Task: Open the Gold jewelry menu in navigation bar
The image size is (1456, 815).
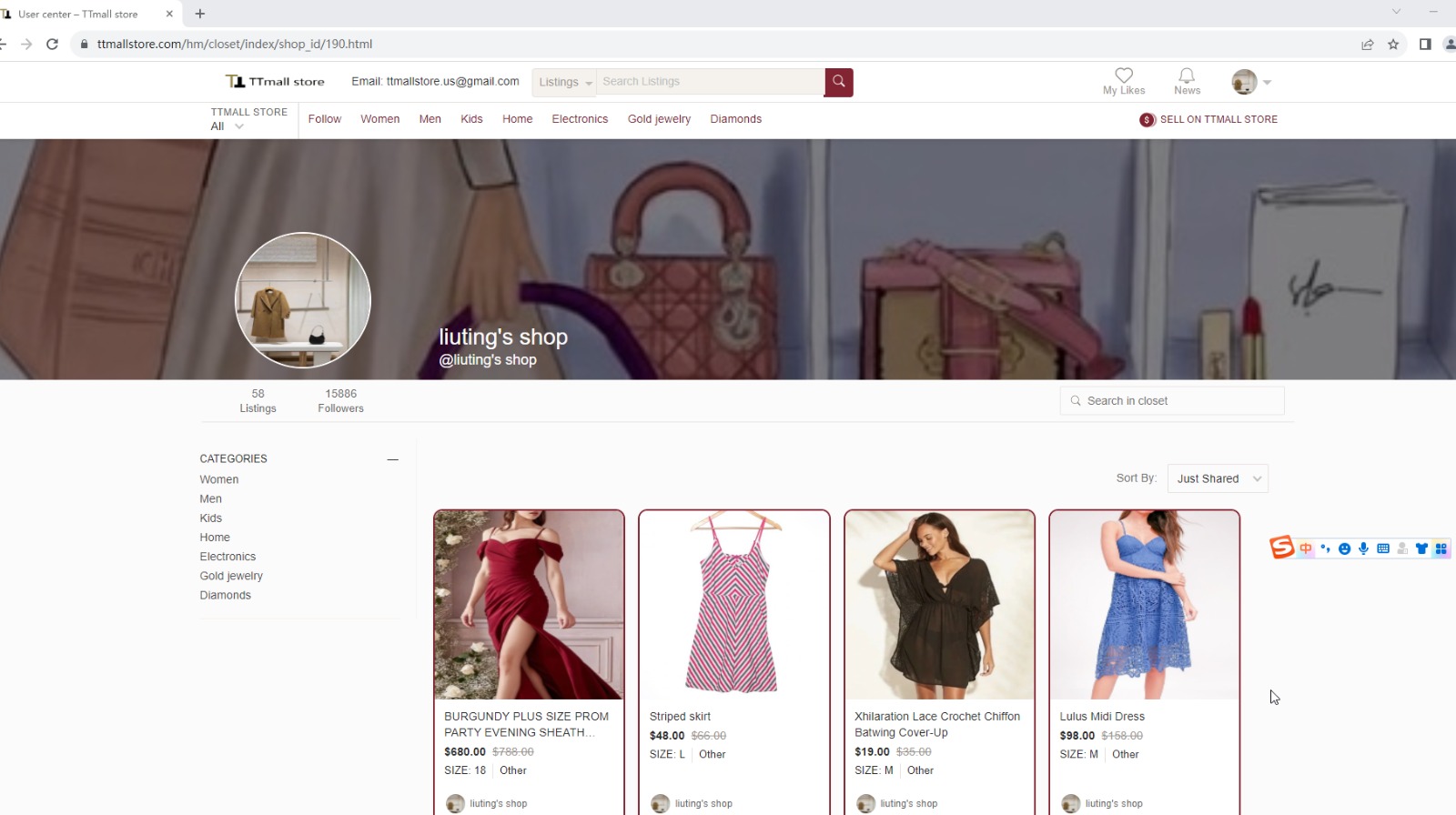Action: click(x=659, y=119)
